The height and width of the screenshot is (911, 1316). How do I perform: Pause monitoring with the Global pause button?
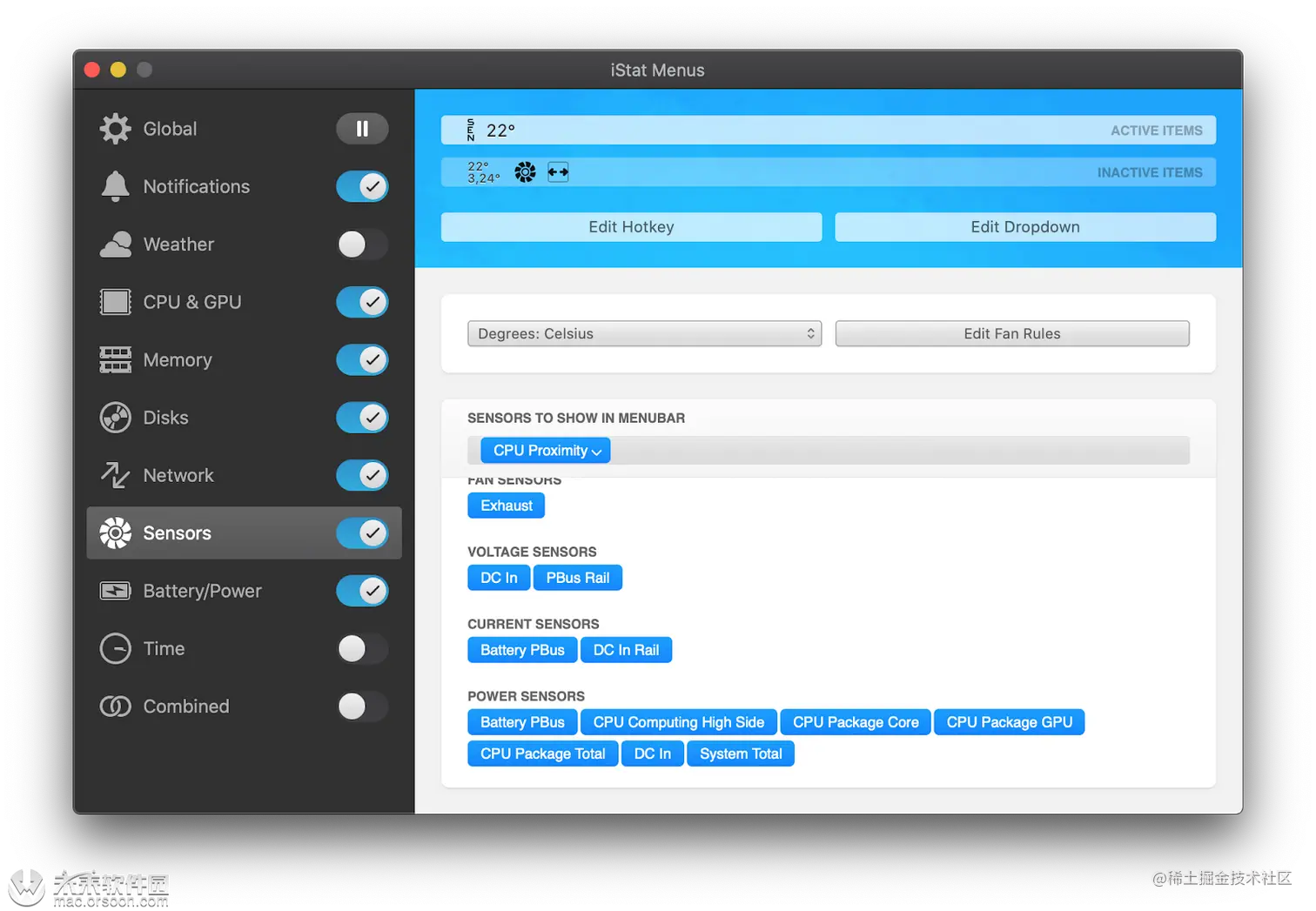362,129
